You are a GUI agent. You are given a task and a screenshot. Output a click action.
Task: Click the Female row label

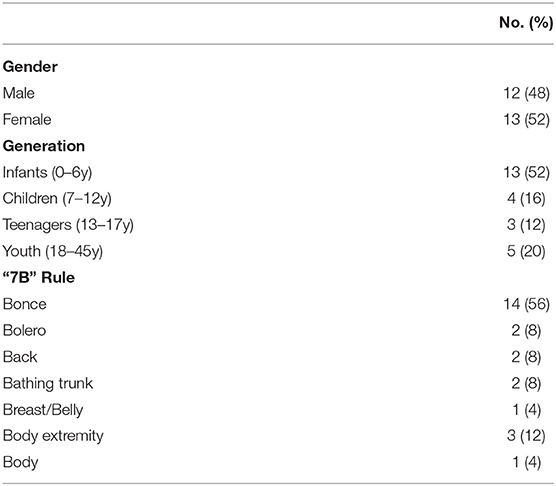pos(27,119)
